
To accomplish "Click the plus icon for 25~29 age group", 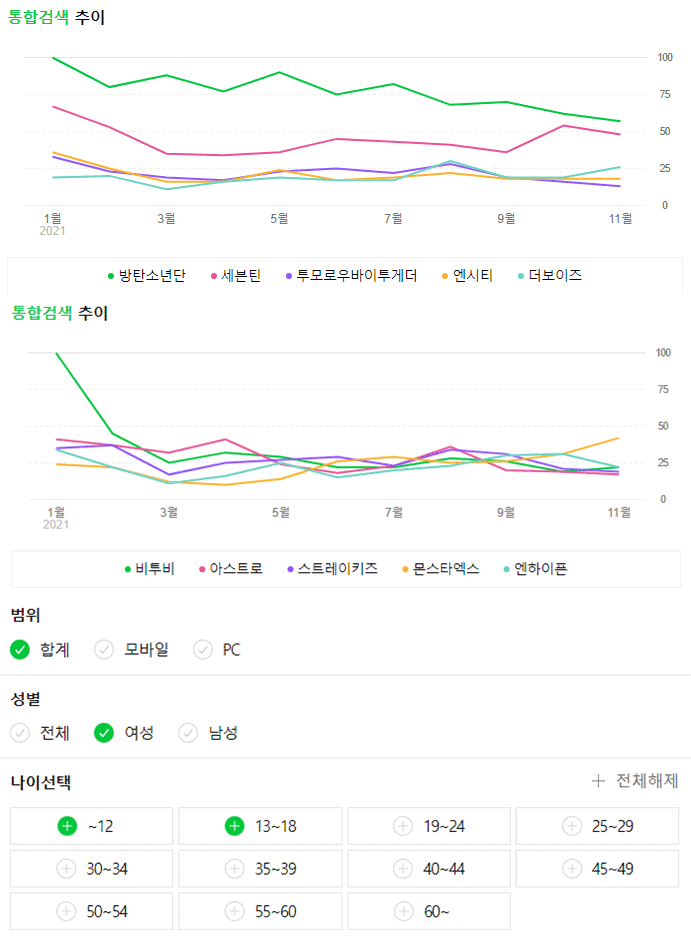I will 571,826.
